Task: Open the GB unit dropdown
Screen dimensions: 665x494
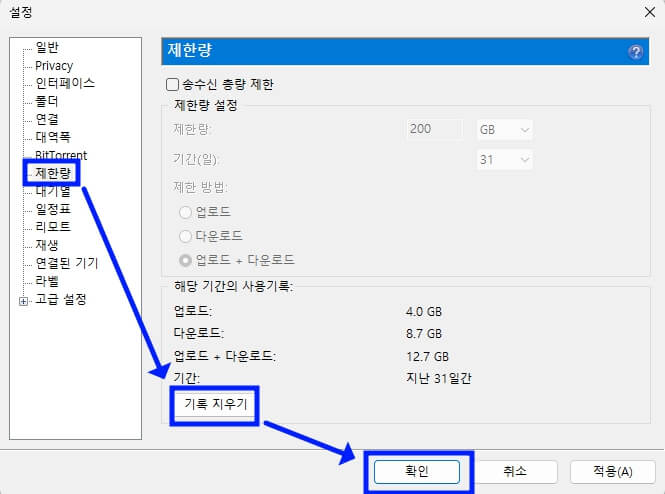Action: (505, 129)
